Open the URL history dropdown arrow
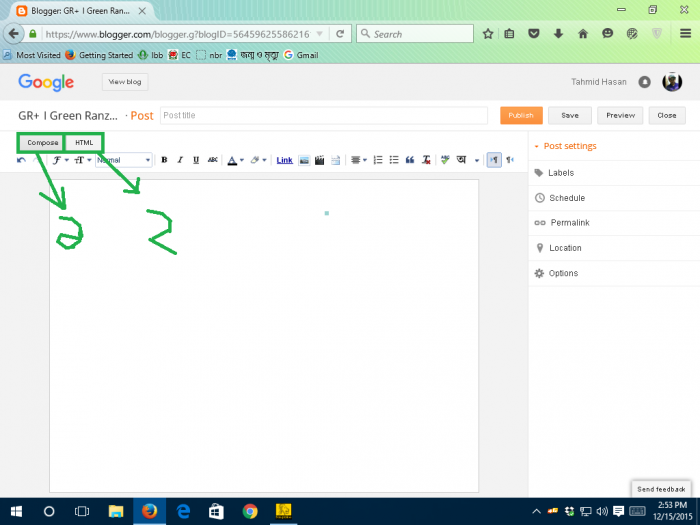This screenshot has width=700, height=525. click(x=320, y=34)
